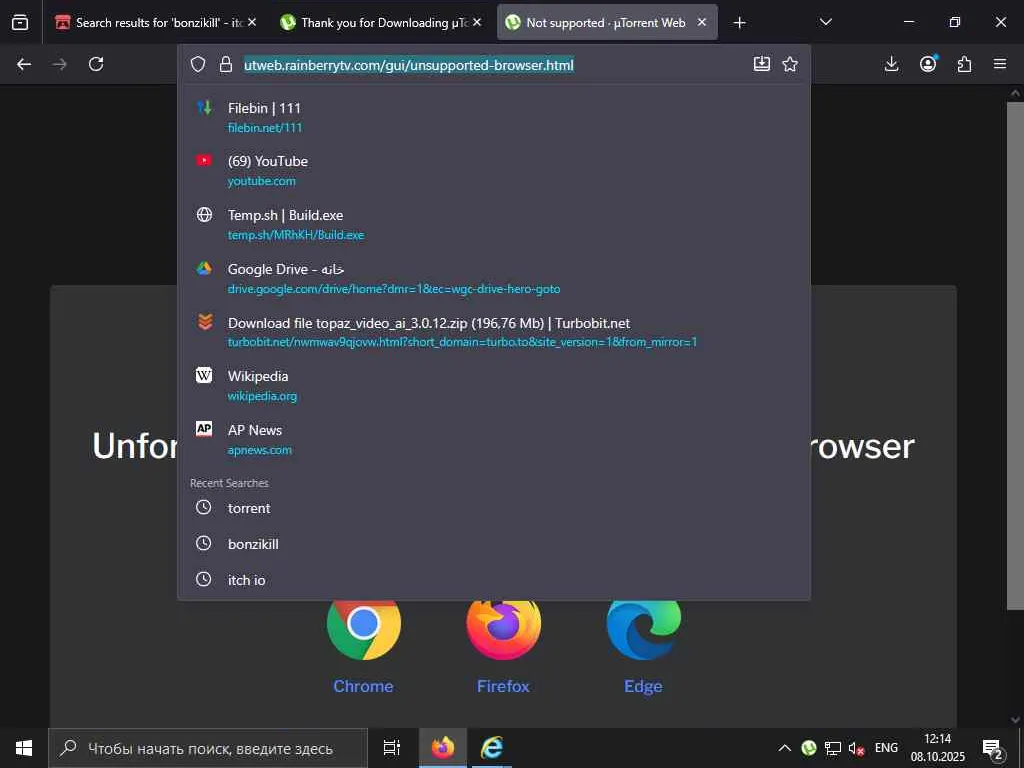
Task: Click the Turbobit favicon
Action: (x=205, y=322)
